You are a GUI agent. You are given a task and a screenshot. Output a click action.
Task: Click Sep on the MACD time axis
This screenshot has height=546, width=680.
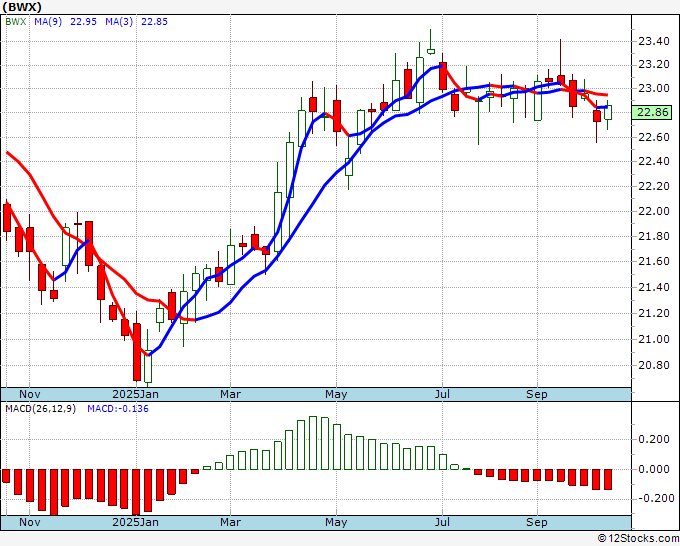537,522
